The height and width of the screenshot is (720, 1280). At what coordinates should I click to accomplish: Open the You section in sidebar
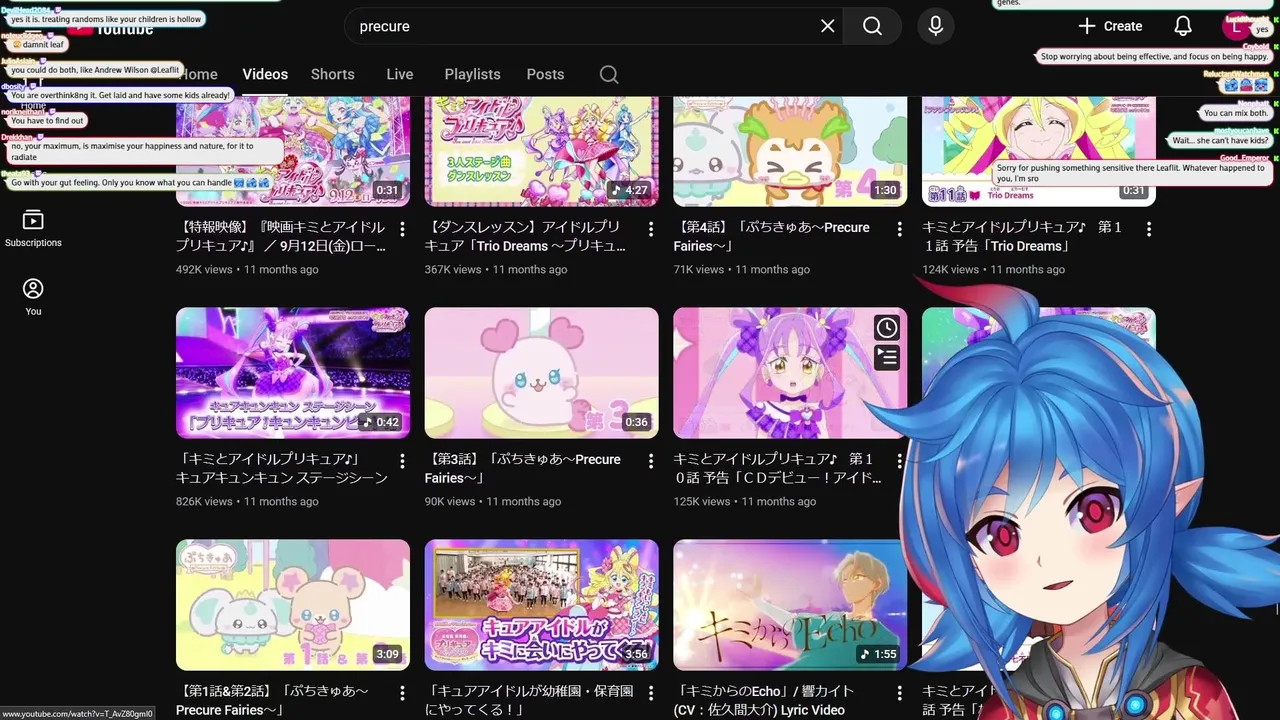[33, 296]
